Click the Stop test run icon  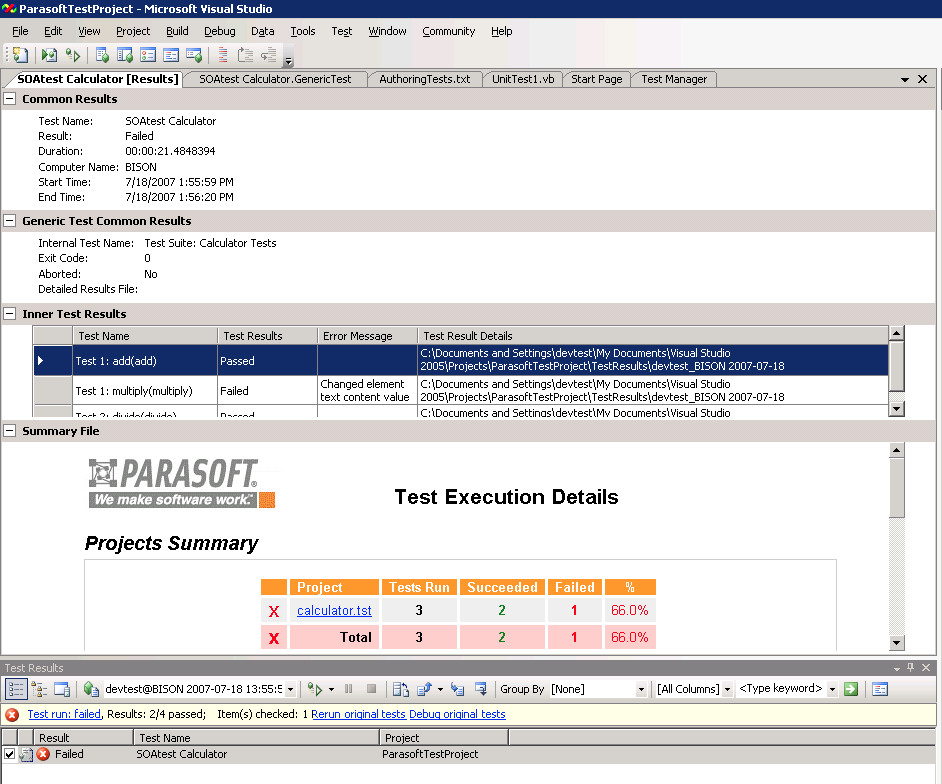371,689
